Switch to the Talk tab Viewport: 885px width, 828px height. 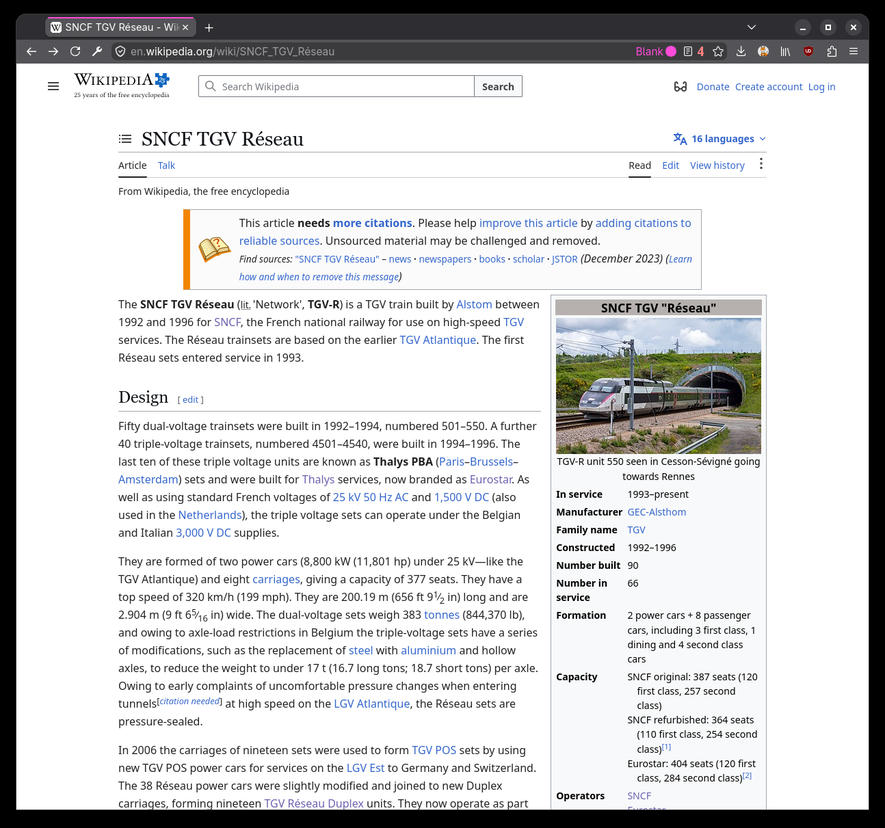click(x=166, y=165)
